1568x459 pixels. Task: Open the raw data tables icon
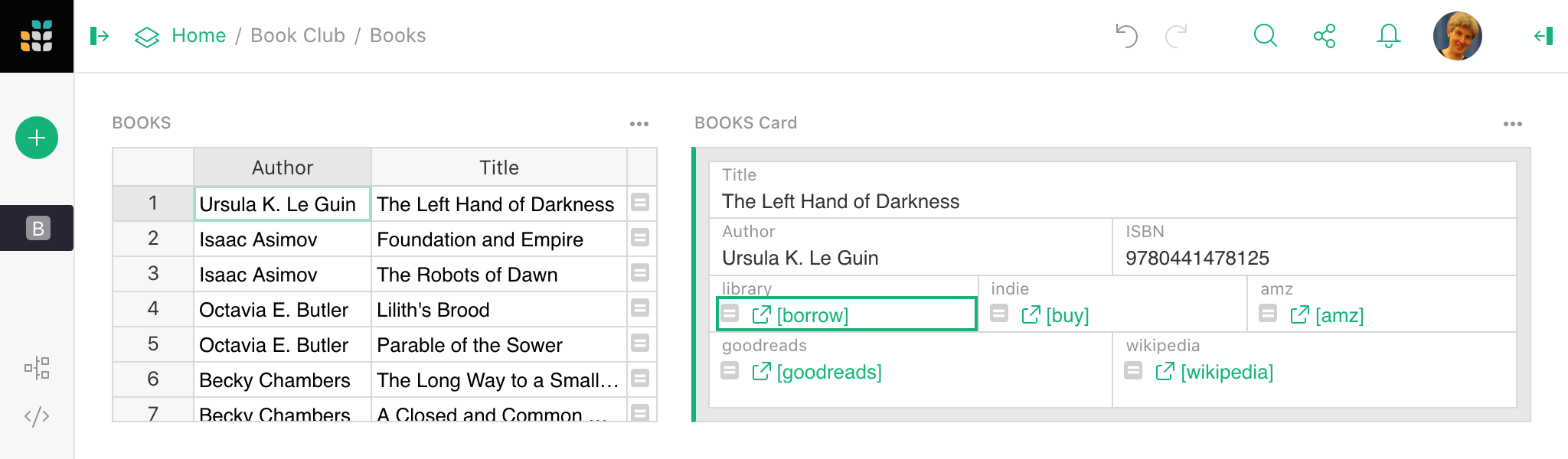[37, 368]
